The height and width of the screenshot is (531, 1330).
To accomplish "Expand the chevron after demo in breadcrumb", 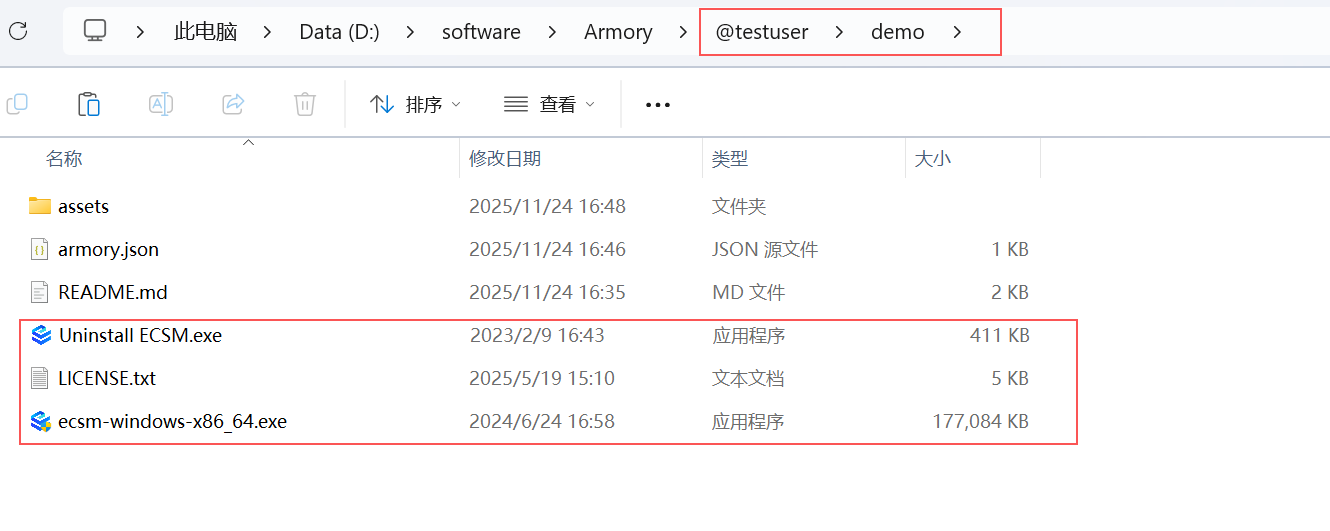I will coord(957,32).
